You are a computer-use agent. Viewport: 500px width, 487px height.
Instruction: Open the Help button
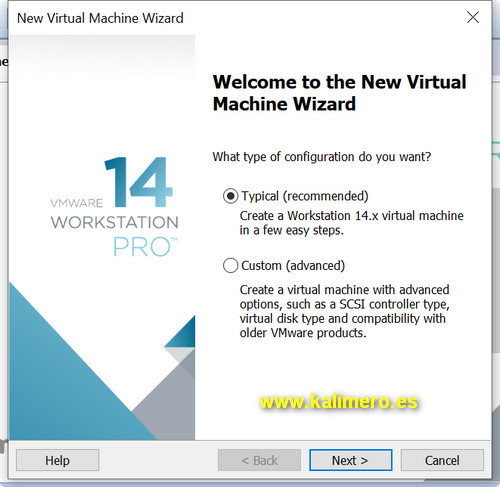coord(57,460)
